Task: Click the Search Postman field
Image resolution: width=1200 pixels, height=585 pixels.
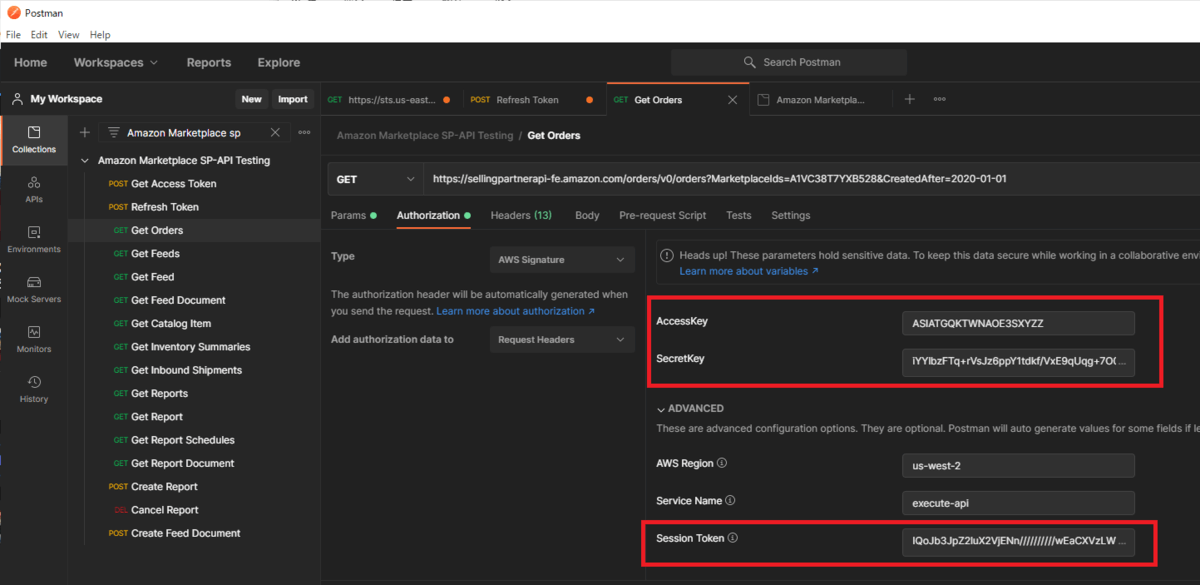Action: click(790, 62)
